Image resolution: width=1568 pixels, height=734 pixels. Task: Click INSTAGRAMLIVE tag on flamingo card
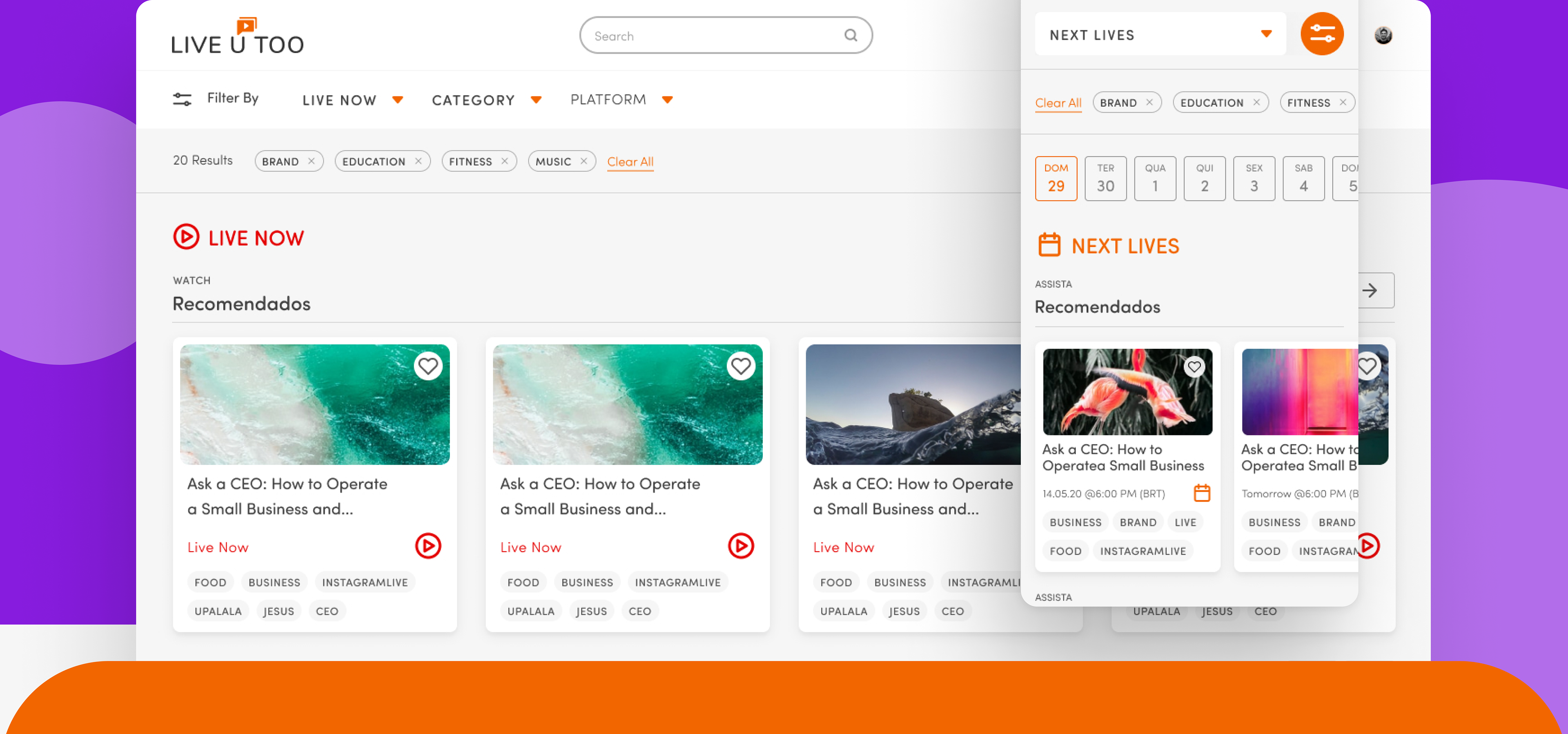tap(1143, 551)
